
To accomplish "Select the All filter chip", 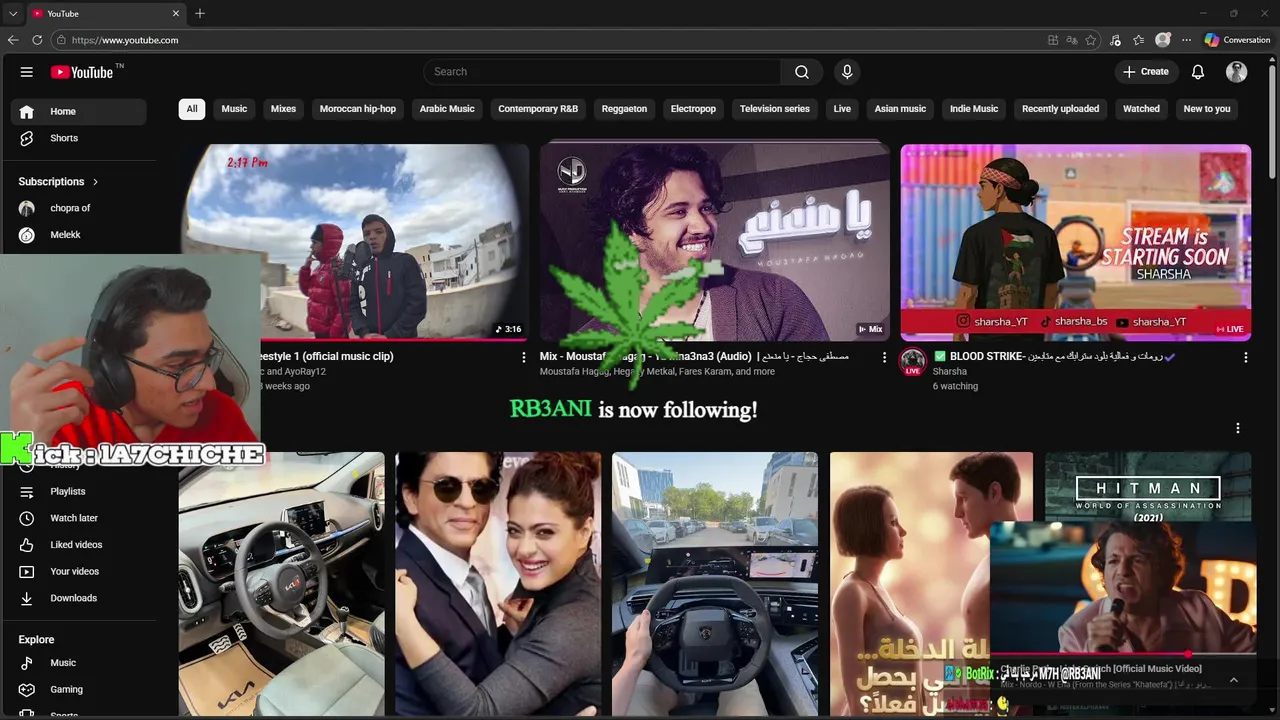I will (x=192, y=109).
